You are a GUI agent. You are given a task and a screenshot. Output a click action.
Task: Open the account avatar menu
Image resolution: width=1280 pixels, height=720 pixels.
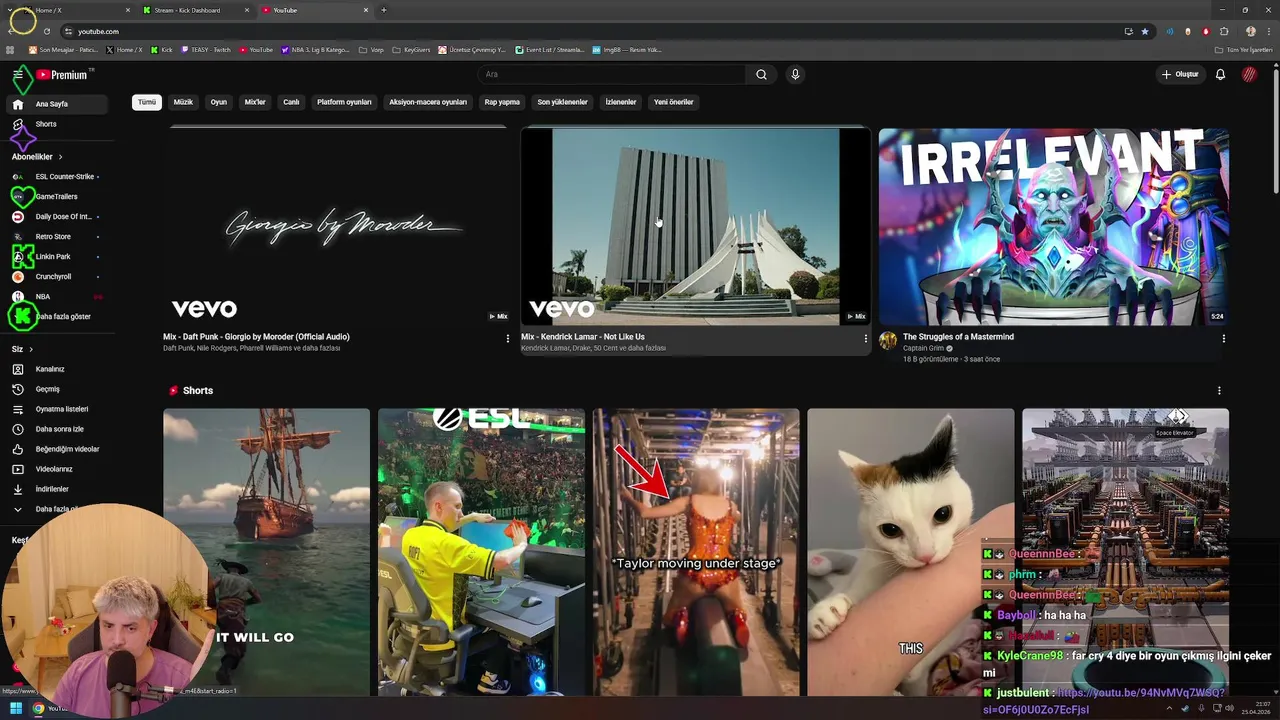pos(1249,74)
